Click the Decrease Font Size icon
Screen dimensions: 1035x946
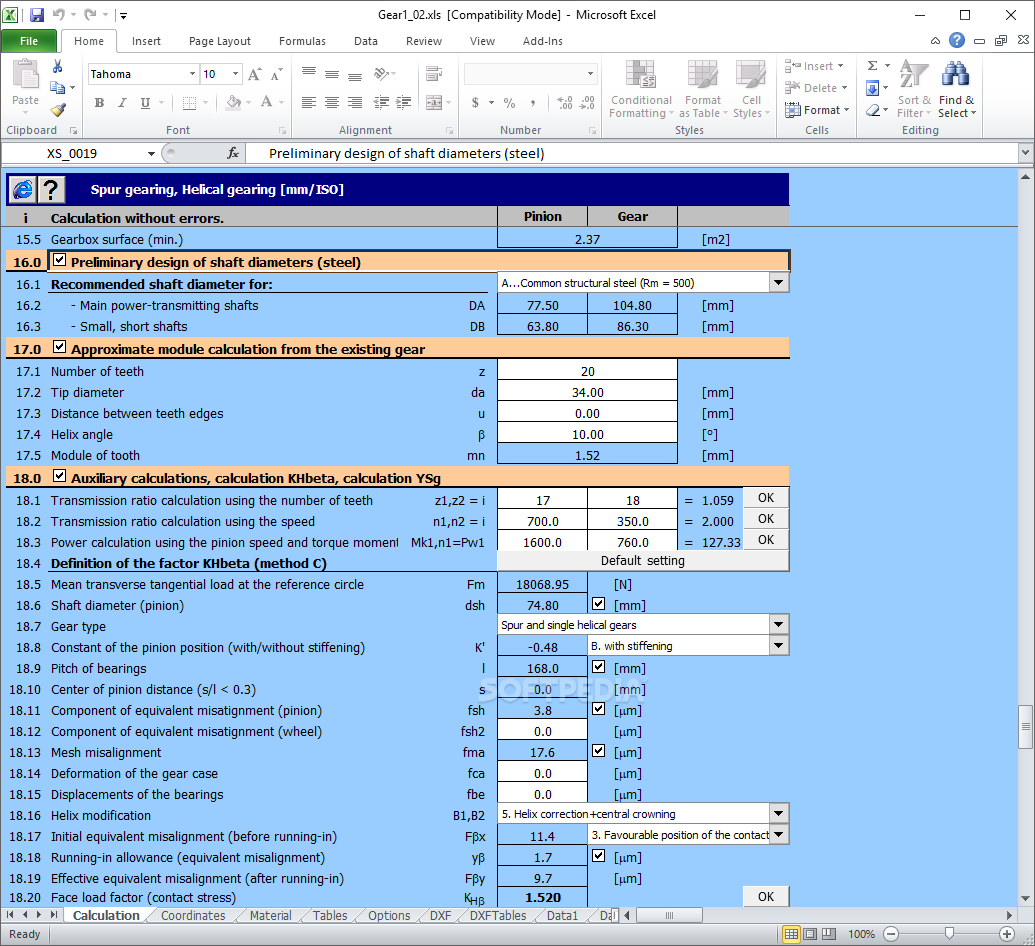click(x=277, y=74)
